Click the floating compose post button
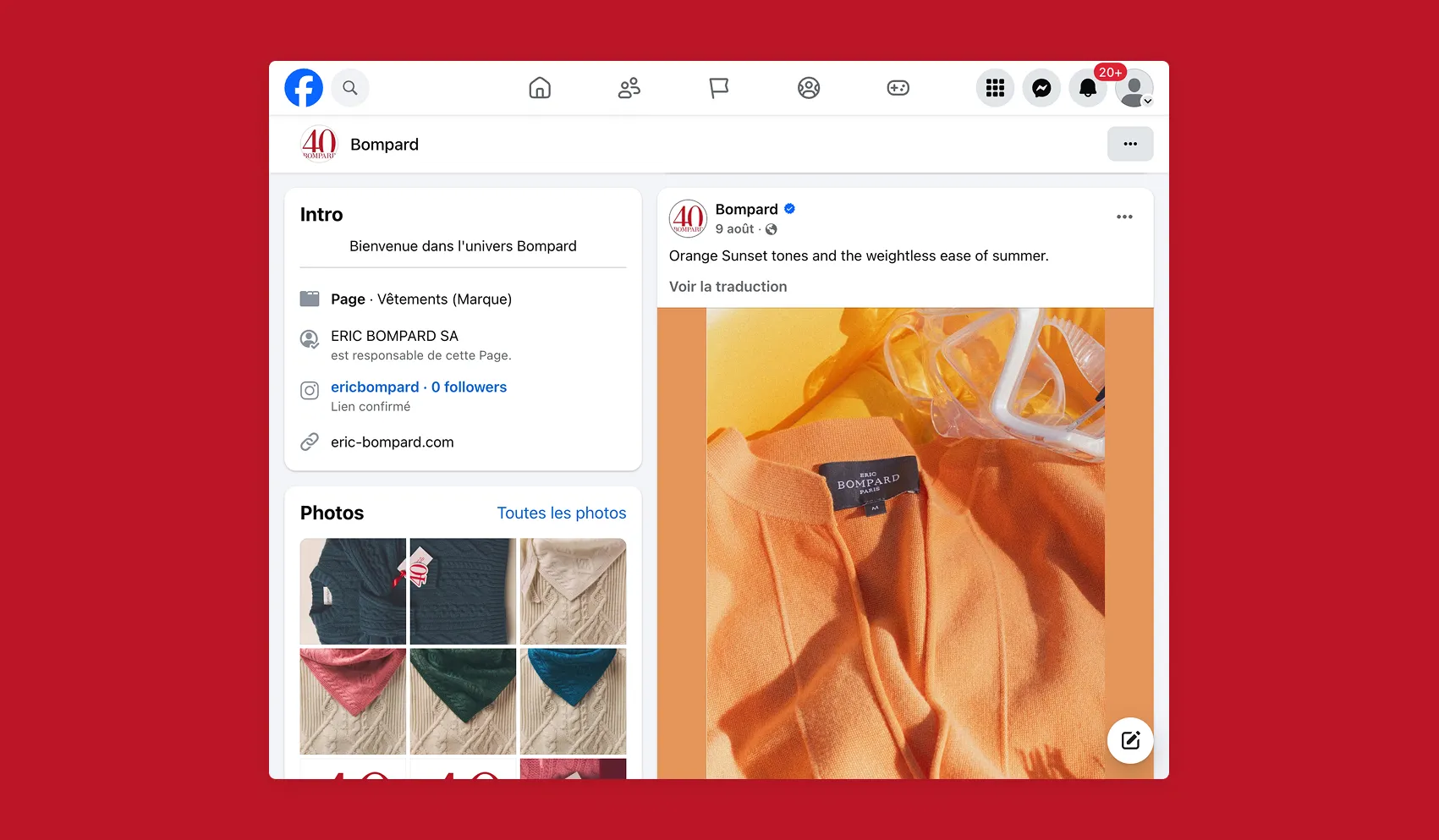The height and width of the screenshot is (840, 1439). tap(1130, 740)
